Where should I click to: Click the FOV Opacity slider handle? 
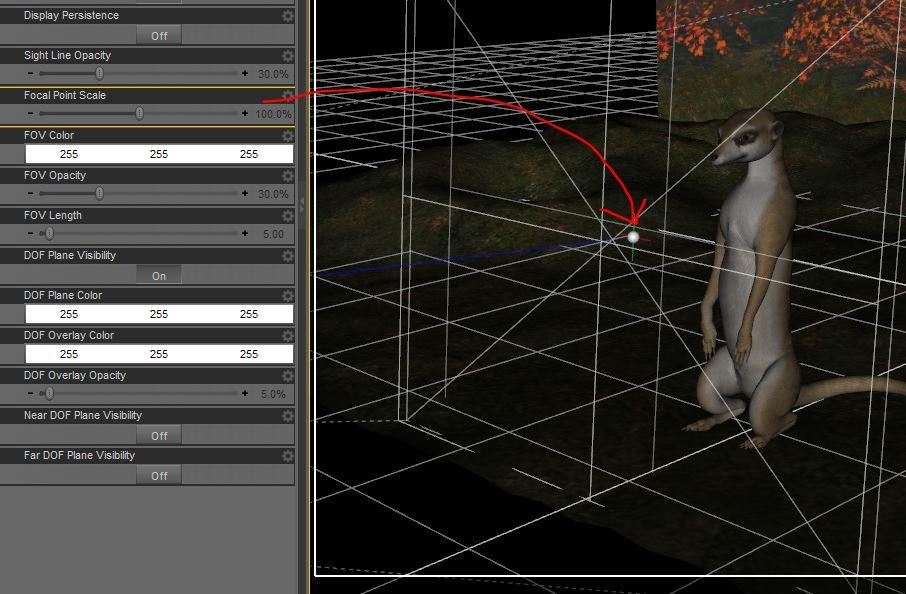tap(99, 193)
